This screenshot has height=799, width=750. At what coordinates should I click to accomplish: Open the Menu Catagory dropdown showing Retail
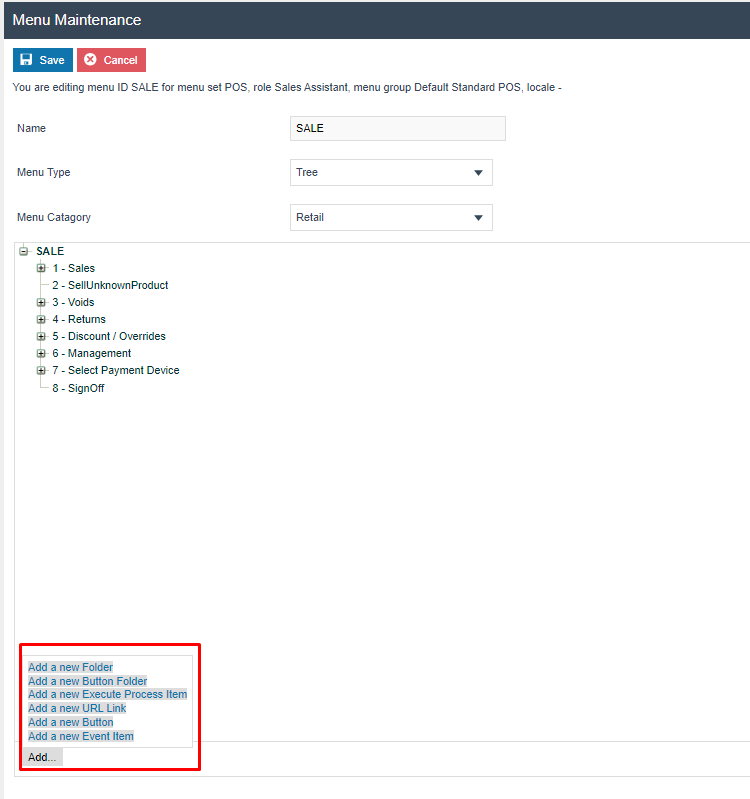pyautogui.click(x=391, y=218)
